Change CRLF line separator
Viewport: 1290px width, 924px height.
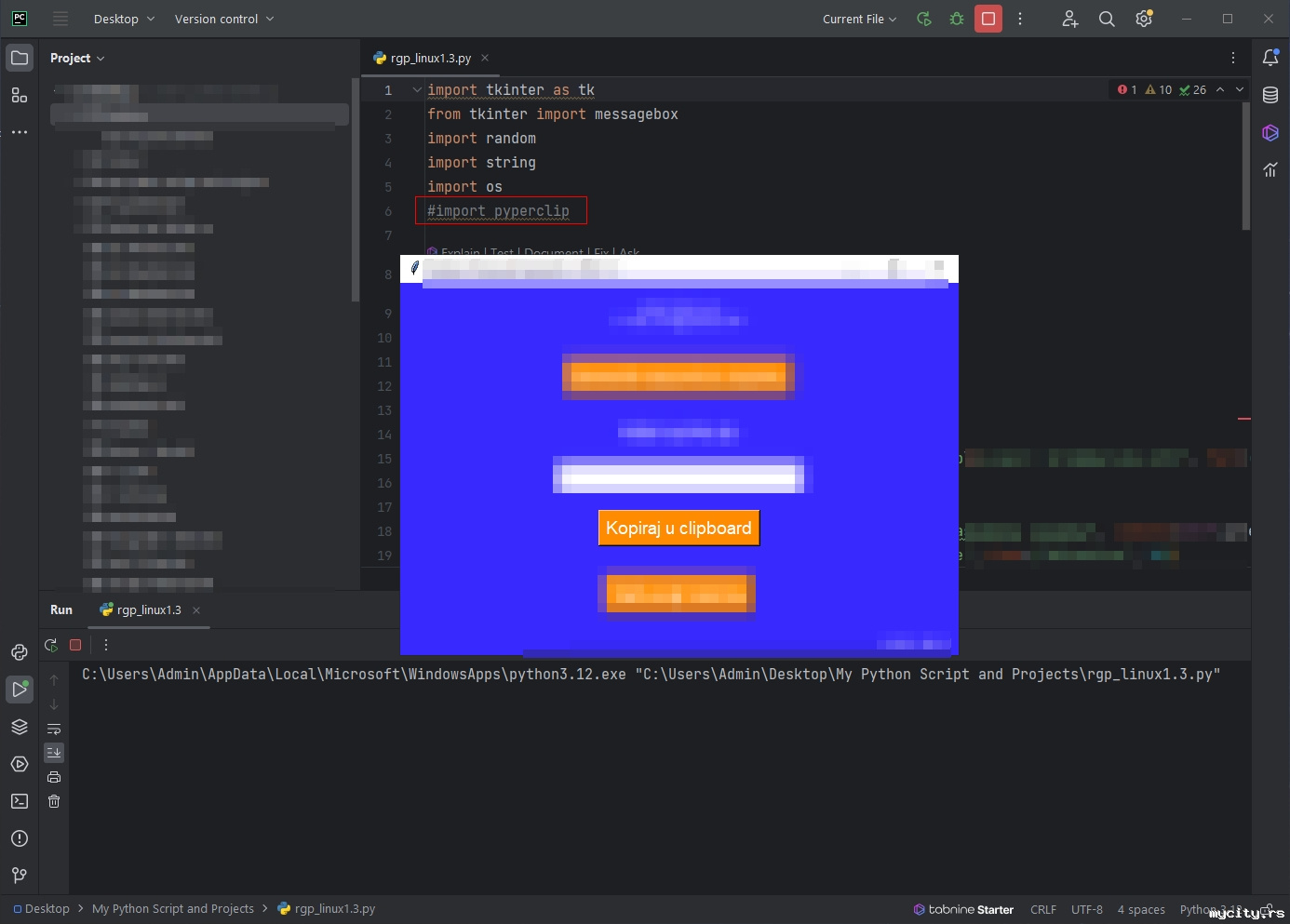tap(1043, 909)
